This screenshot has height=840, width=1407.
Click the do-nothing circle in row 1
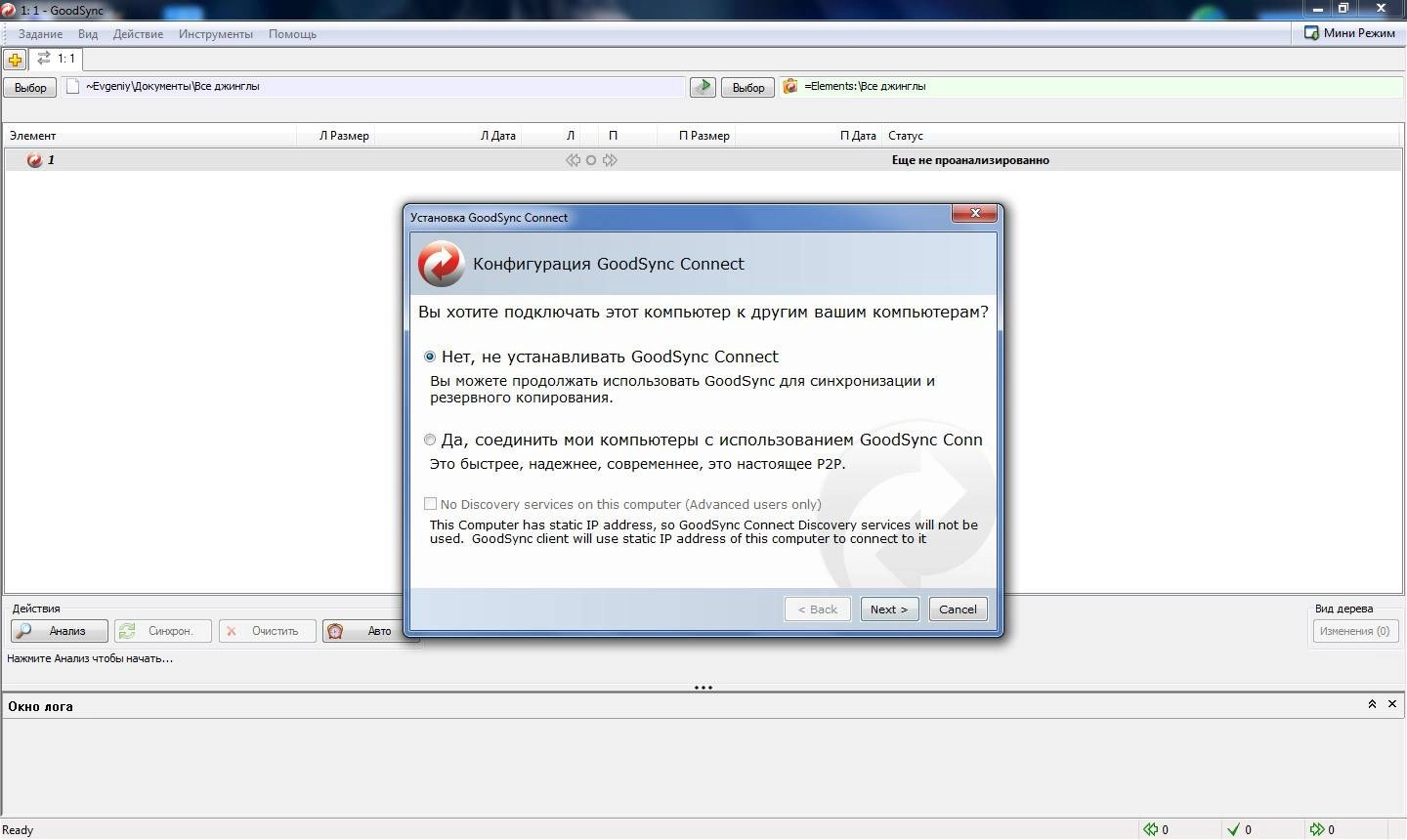click(591, 160)
